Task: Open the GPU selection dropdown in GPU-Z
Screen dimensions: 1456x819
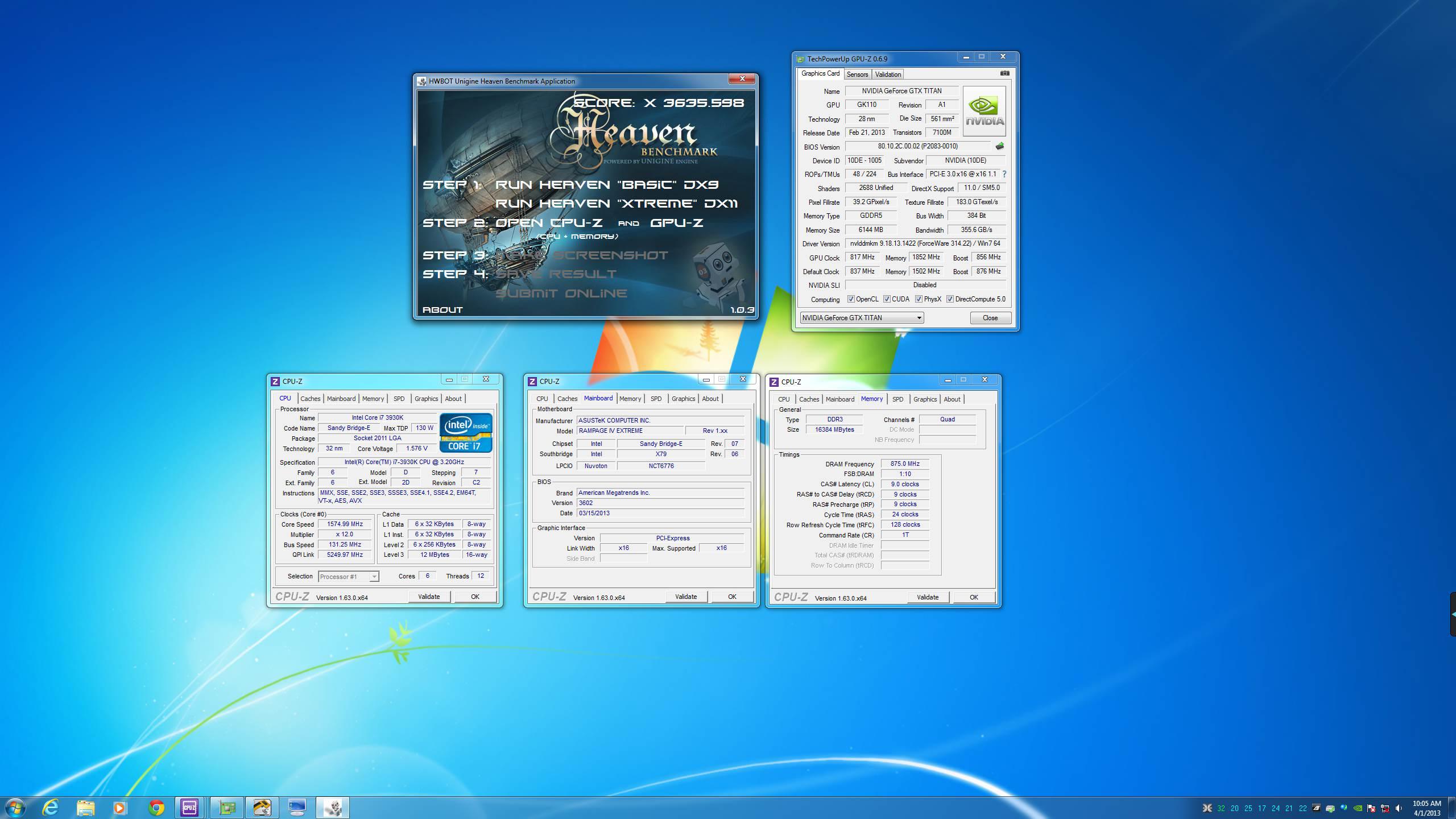Action: click(x=862, y=318)
